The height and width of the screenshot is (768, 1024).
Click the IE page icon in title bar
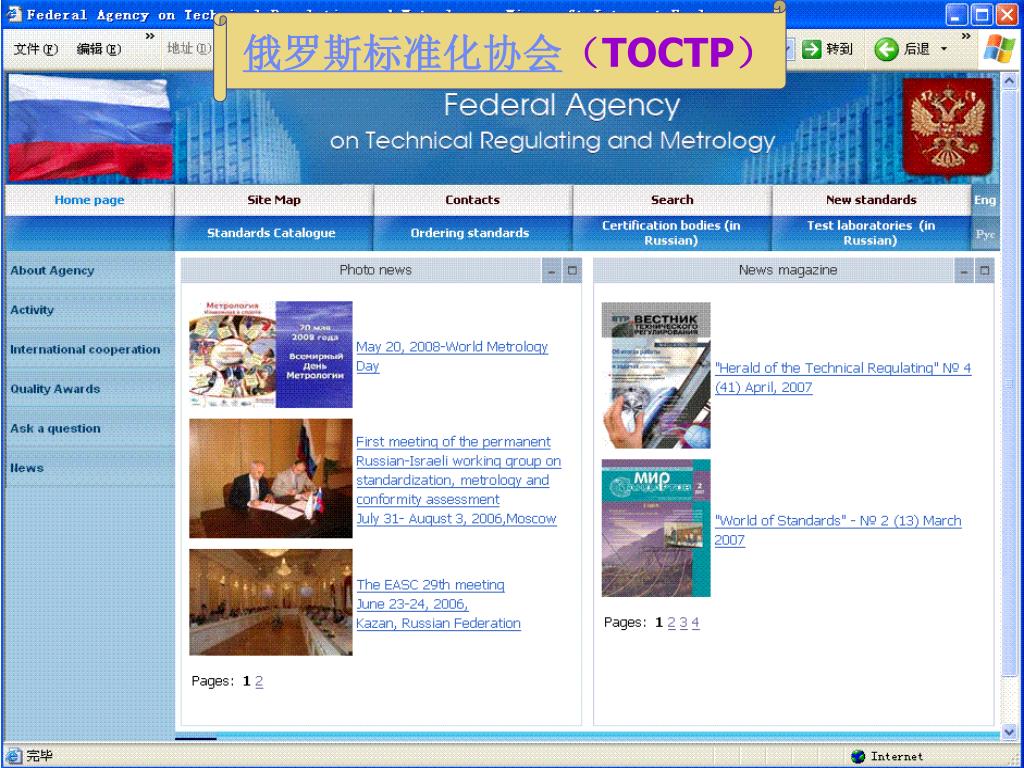pos(13,14)
